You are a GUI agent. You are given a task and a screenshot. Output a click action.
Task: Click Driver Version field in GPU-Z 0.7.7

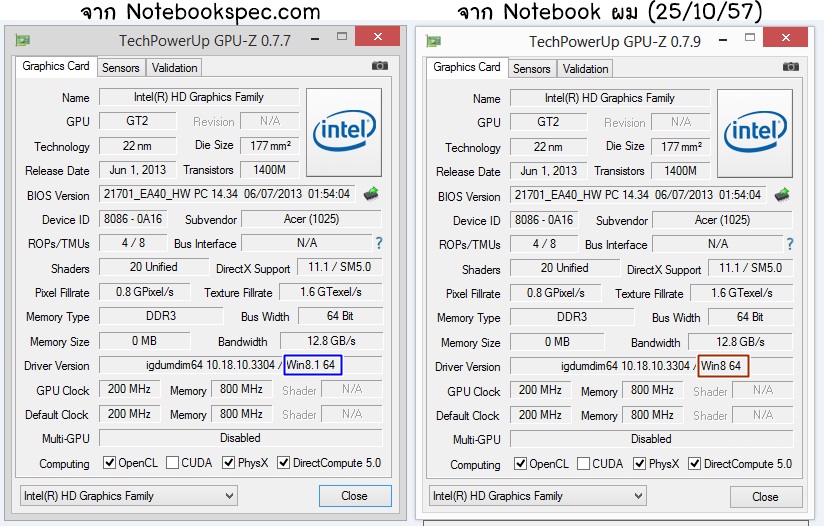tap(241, 365)
